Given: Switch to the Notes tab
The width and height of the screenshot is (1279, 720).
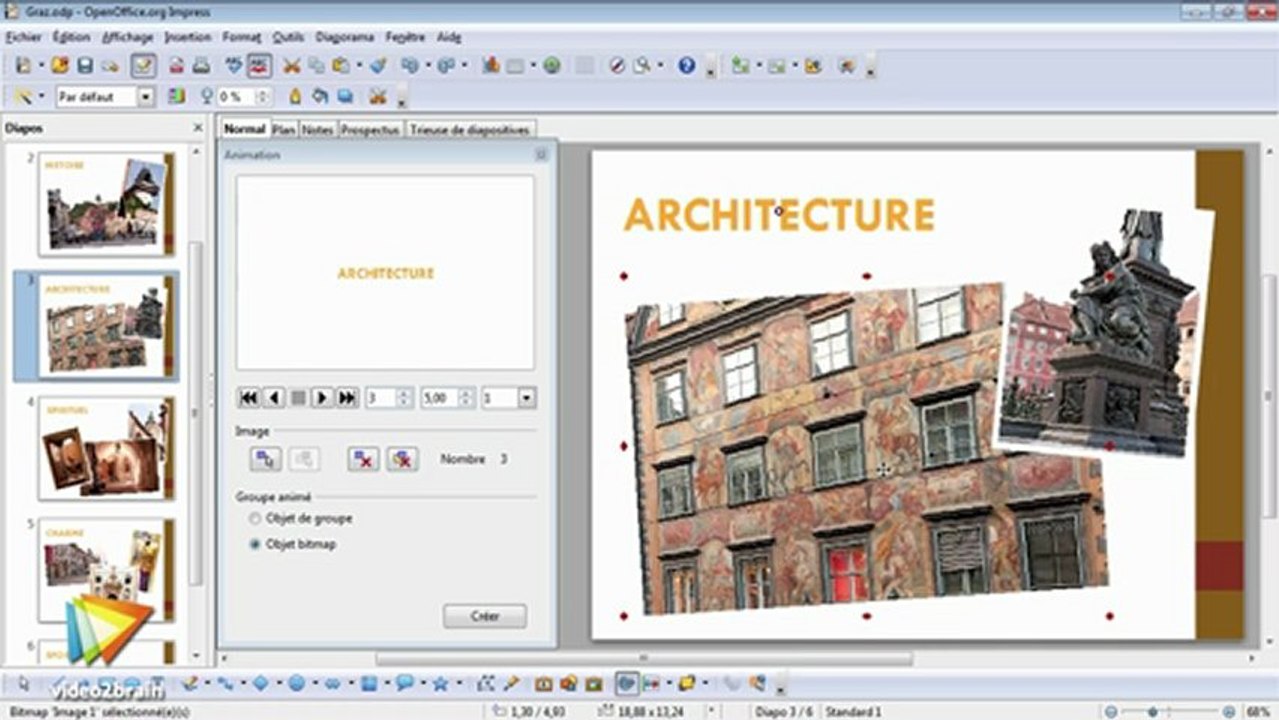Looking at the screenshot, I should click(318, 130).
